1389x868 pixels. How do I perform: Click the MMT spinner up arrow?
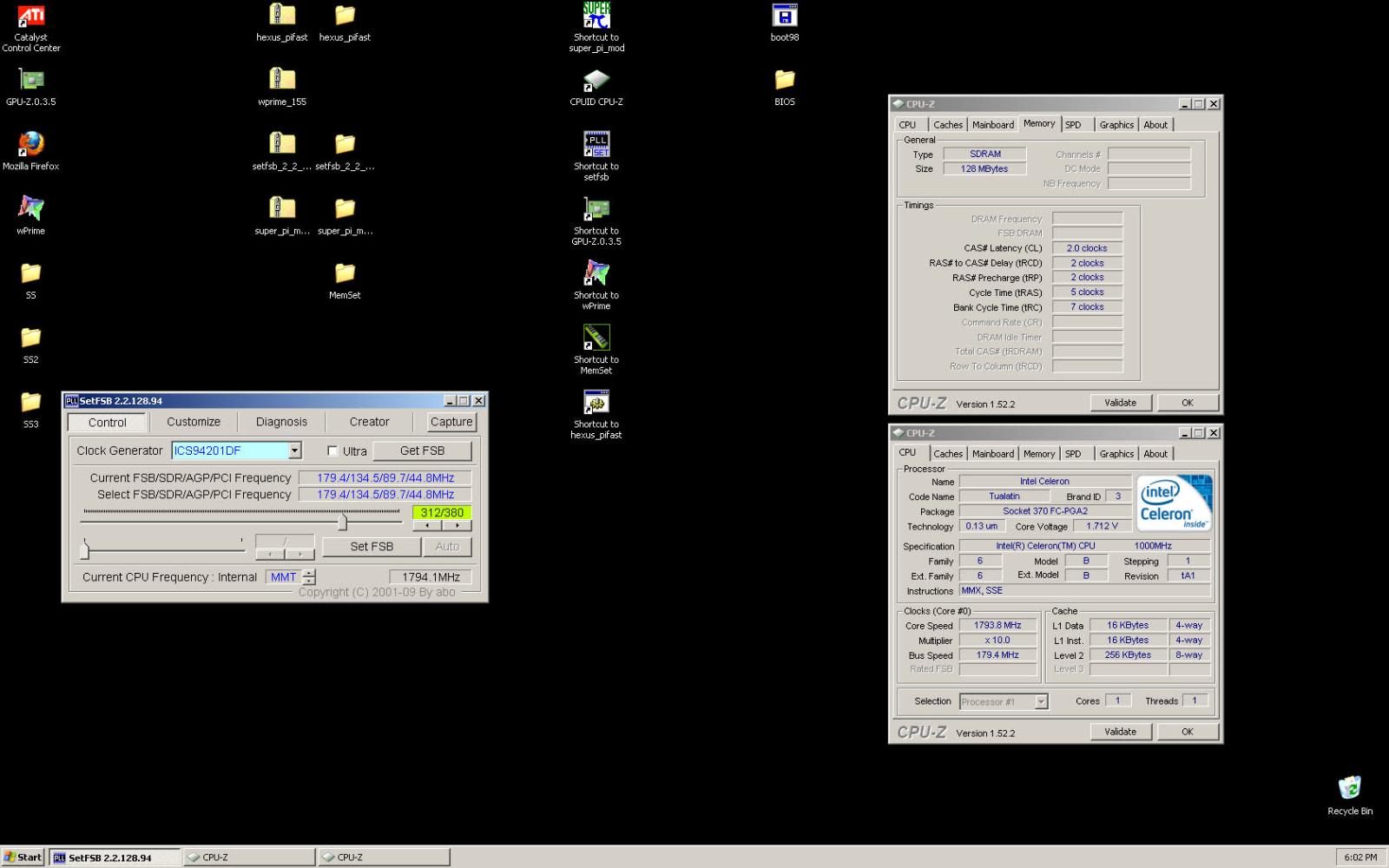coord(309,573)
